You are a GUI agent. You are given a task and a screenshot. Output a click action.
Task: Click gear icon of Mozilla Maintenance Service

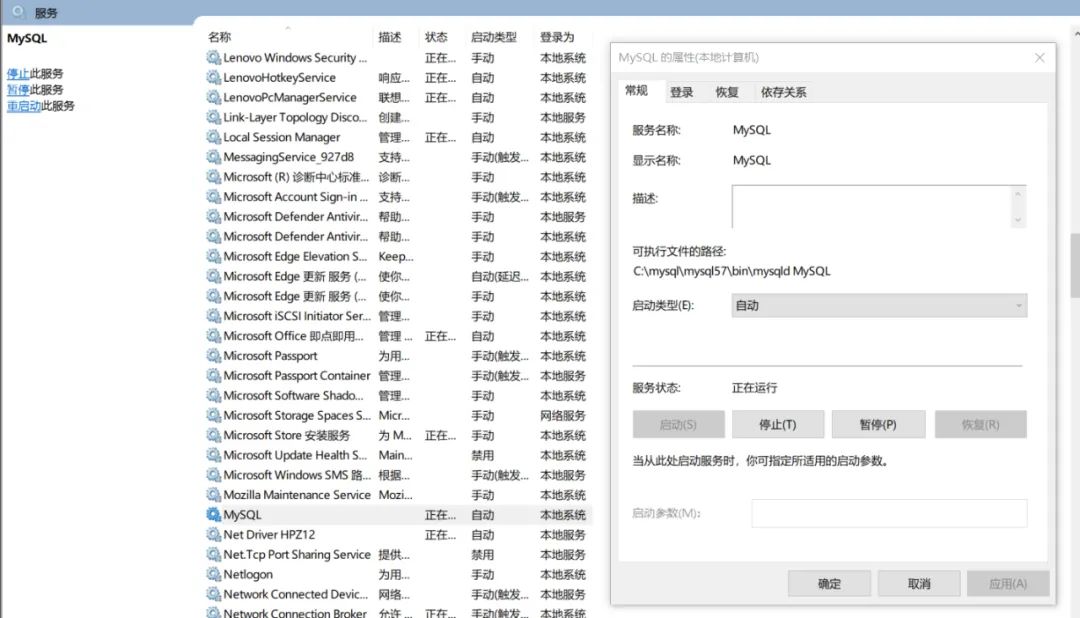pyautogui.click(x=214, y=495)
